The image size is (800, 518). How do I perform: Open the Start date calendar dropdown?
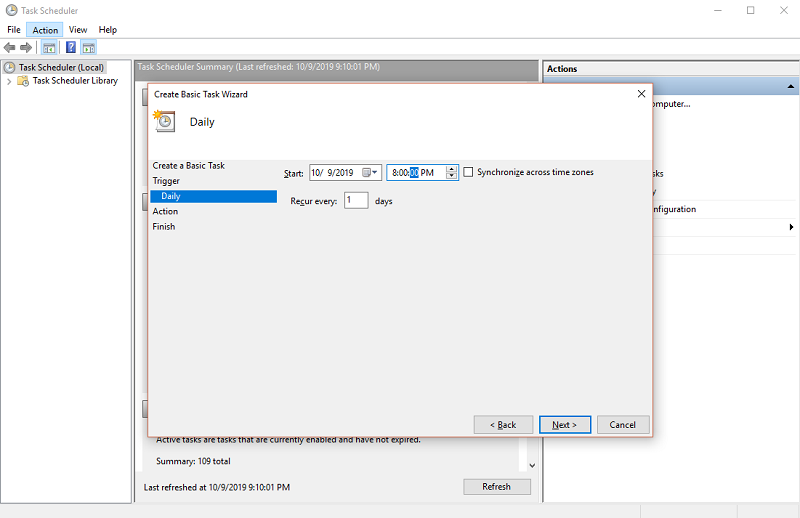pos(371,172)
